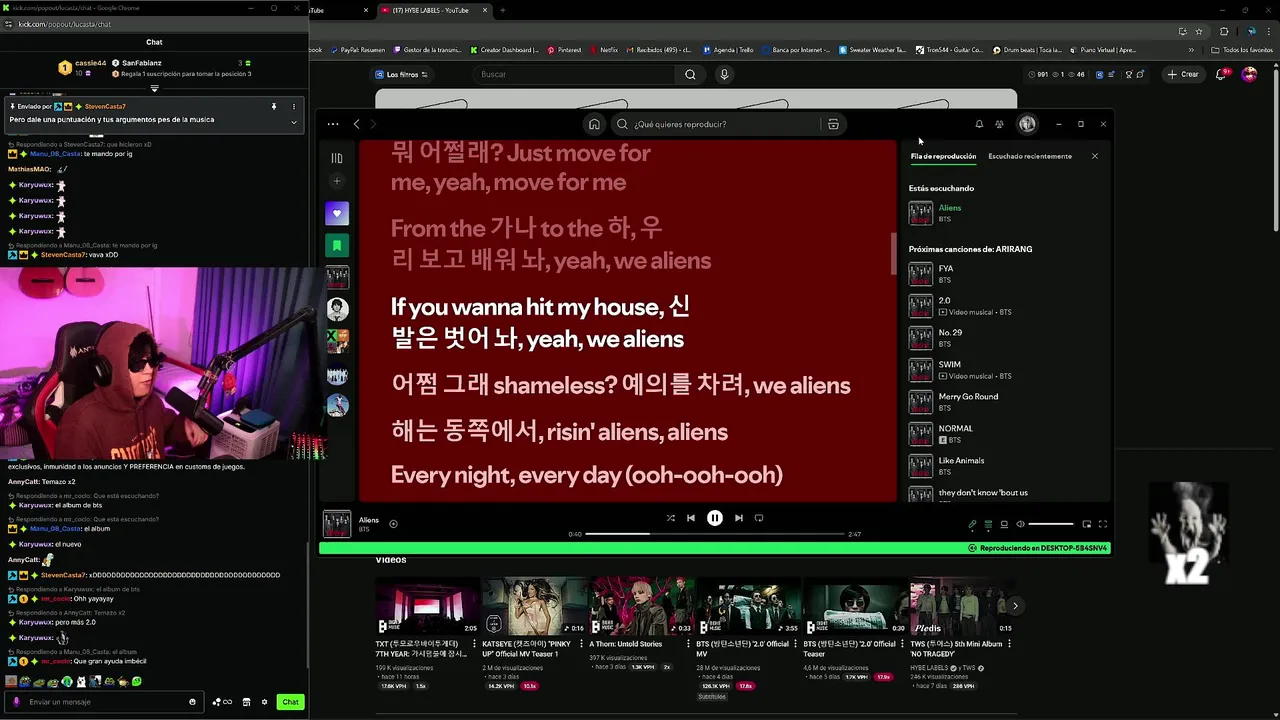The image size is (1280, 720).
Task: Open YouTube account avatar menu
Action: 1249,74
